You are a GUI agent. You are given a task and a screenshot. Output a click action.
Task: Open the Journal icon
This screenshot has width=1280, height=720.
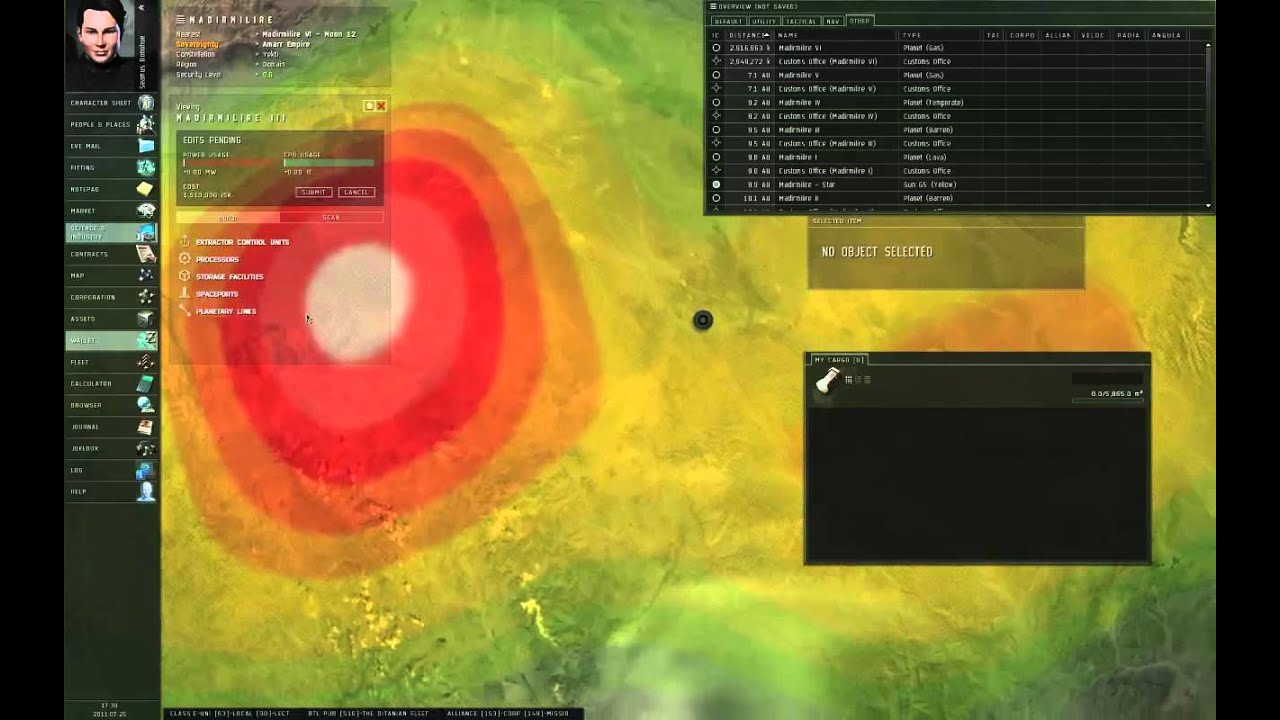tap(146, 427)
